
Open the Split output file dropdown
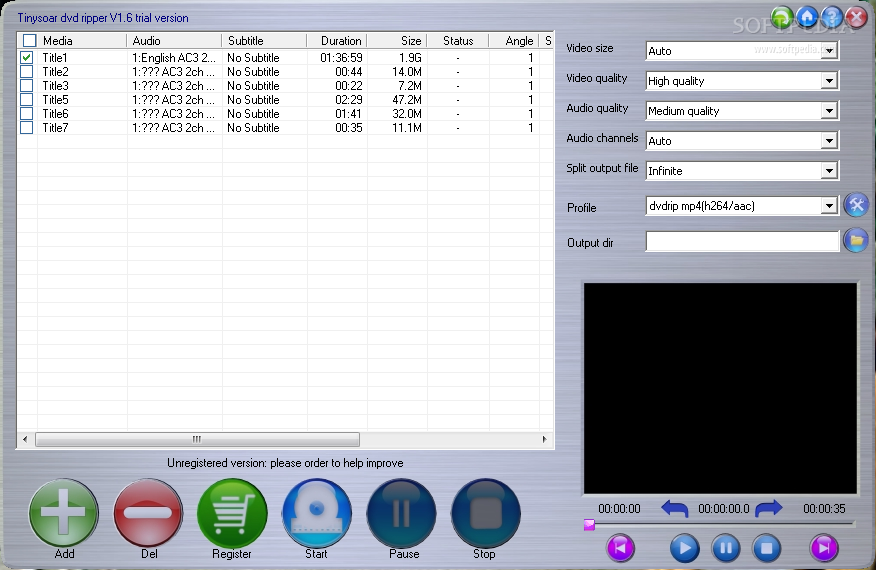(829, 170)
